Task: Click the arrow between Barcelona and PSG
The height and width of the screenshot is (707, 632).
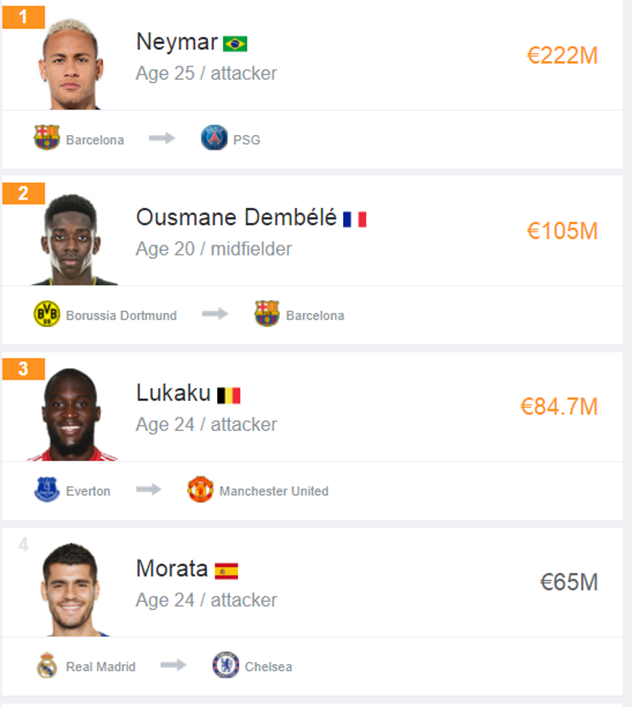Action: [162, 138]
